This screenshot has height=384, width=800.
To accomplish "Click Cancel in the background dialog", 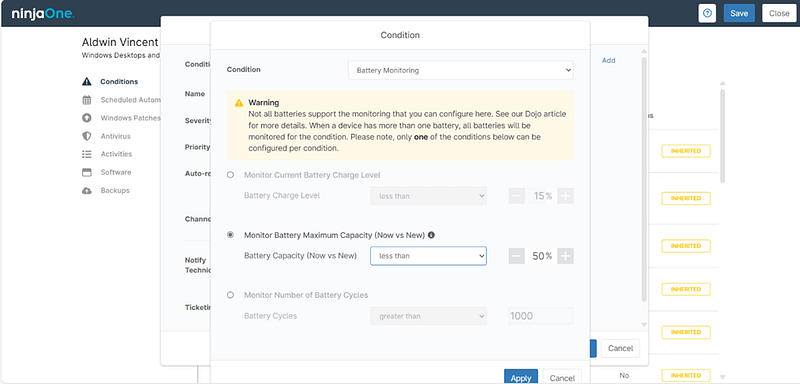I will tap(620, 348).
